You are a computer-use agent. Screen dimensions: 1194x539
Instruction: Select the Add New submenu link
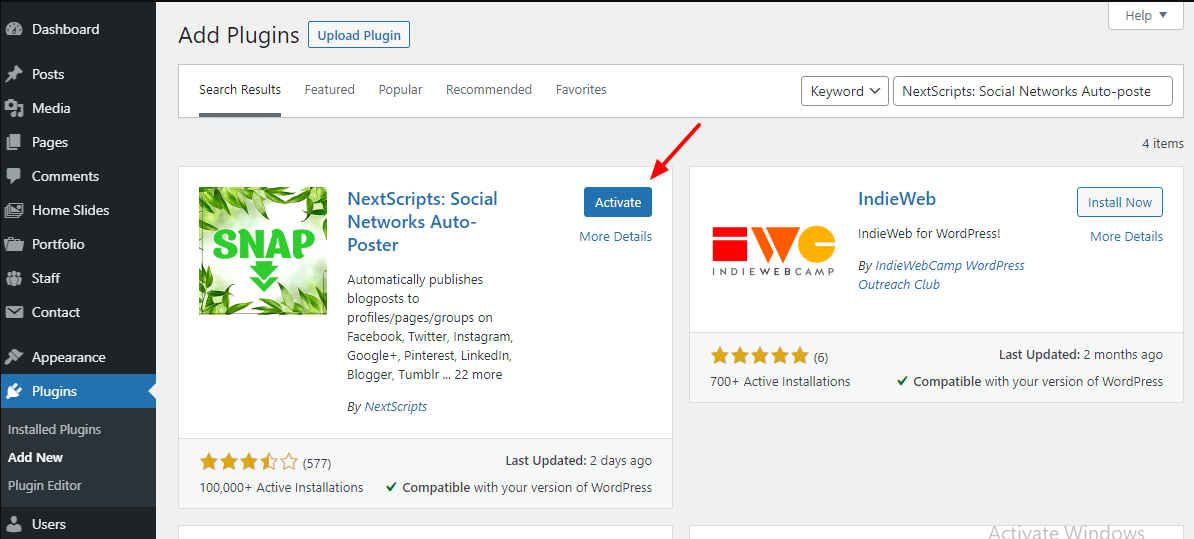35,458
